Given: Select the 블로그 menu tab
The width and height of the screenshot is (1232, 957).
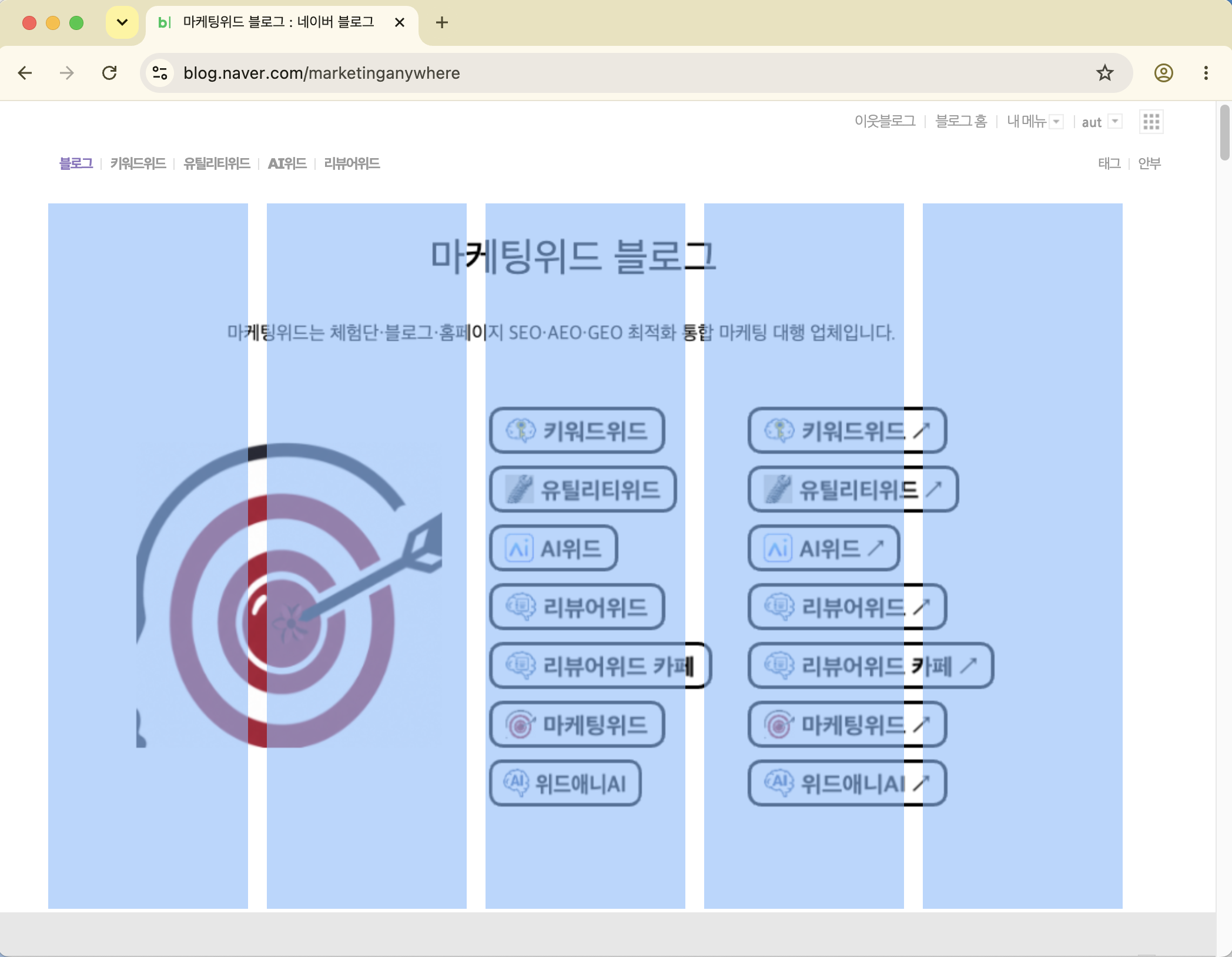Looking at the screenshot, I should tap(76, 163).
